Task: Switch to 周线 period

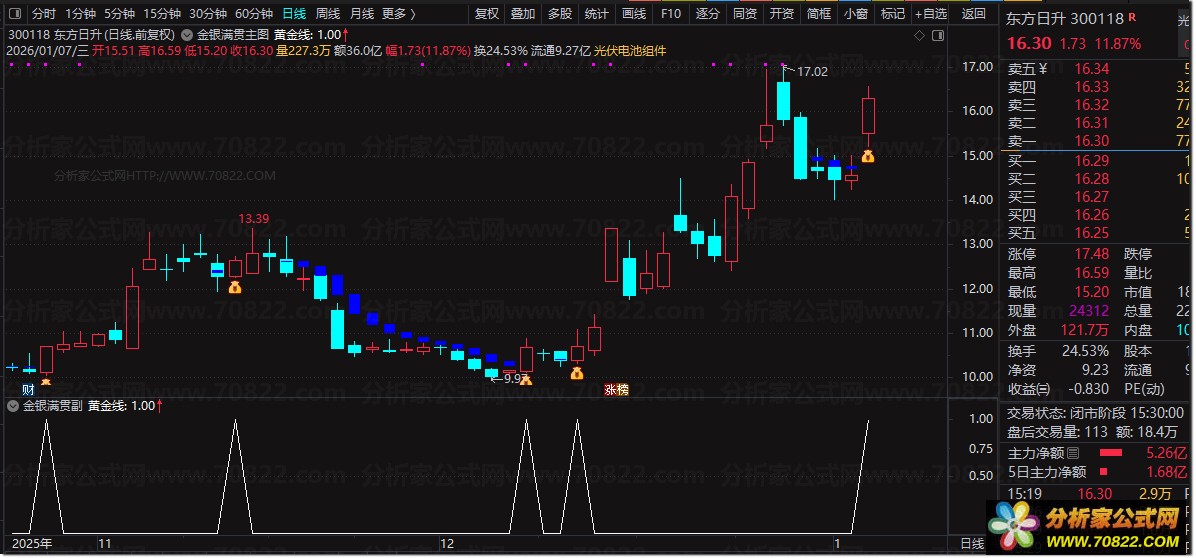Action: [x=328, y=14]
